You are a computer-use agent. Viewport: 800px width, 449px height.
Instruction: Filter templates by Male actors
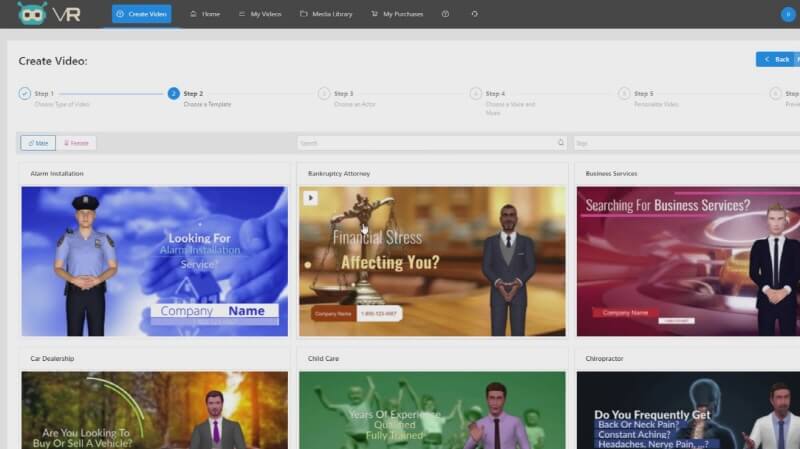(x=38, y=143)
